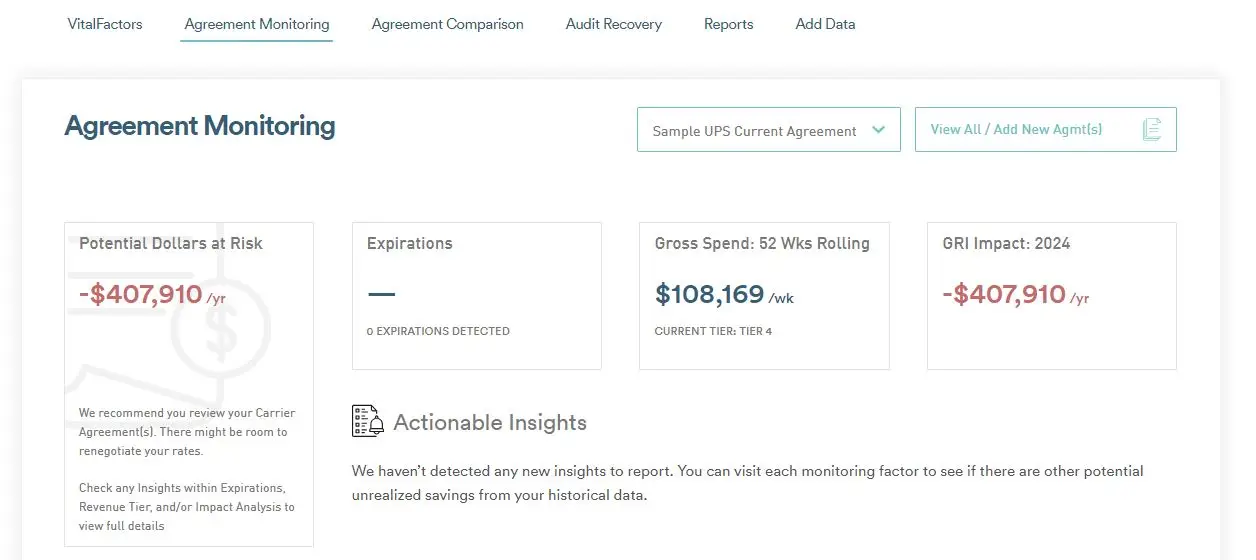Select the Expirations card

tap(477, 296)
